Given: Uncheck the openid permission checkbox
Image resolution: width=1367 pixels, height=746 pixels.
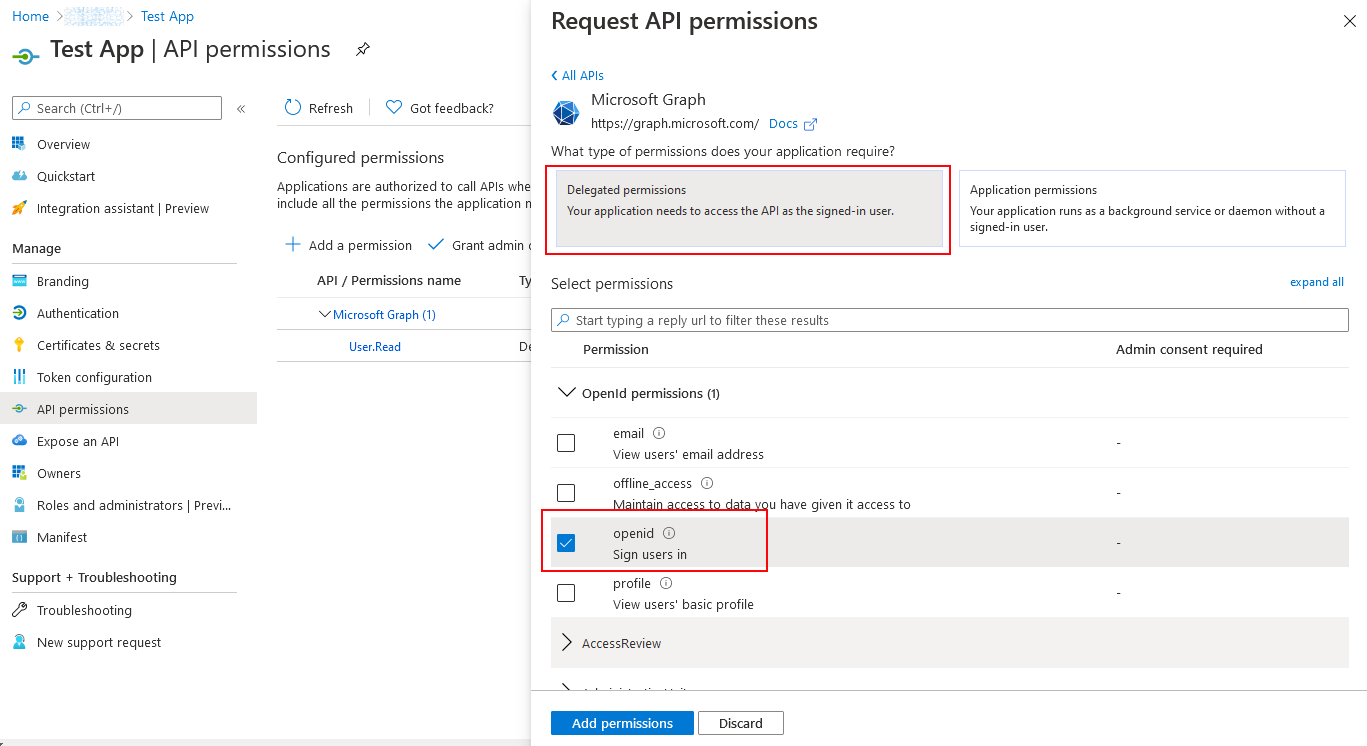Looking at the screenshot, I should [x=566, y=543].
